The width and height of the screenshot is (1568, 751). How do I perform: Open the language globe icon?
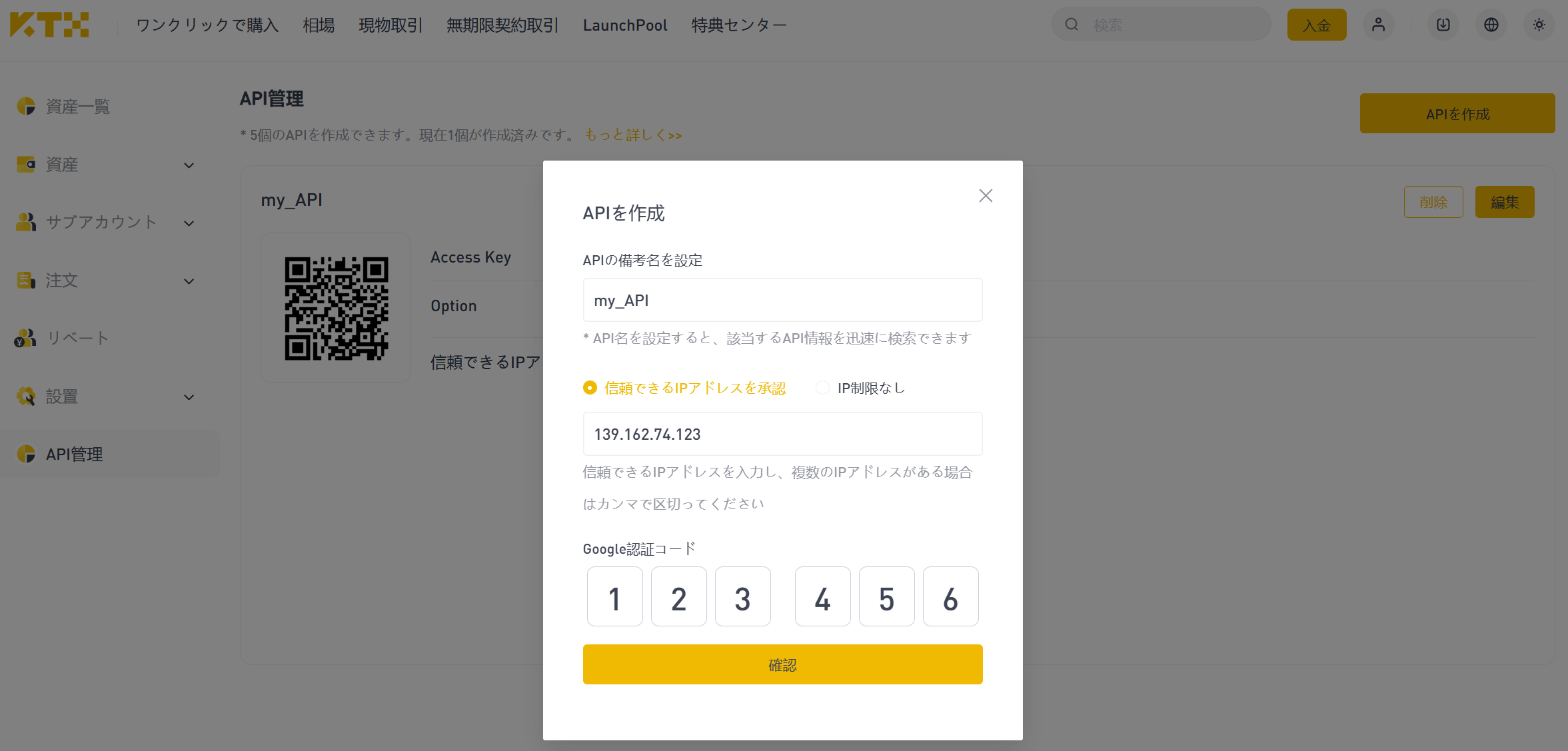coord(1491,25)
